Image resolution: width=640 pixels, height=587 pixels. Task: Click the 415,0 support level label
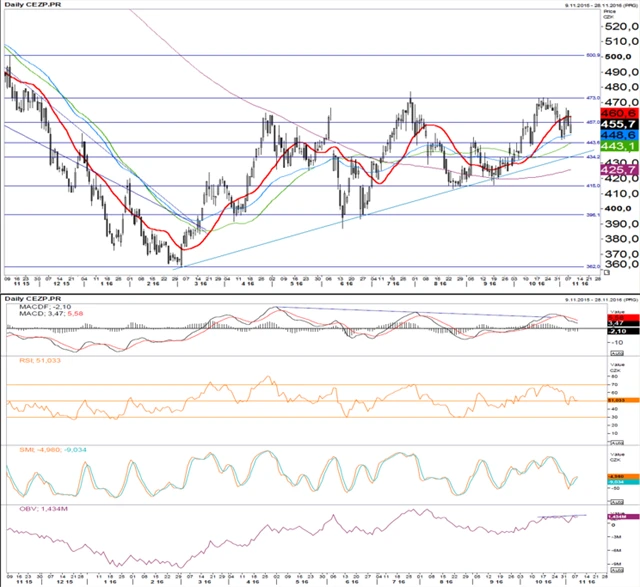(591, 186)
